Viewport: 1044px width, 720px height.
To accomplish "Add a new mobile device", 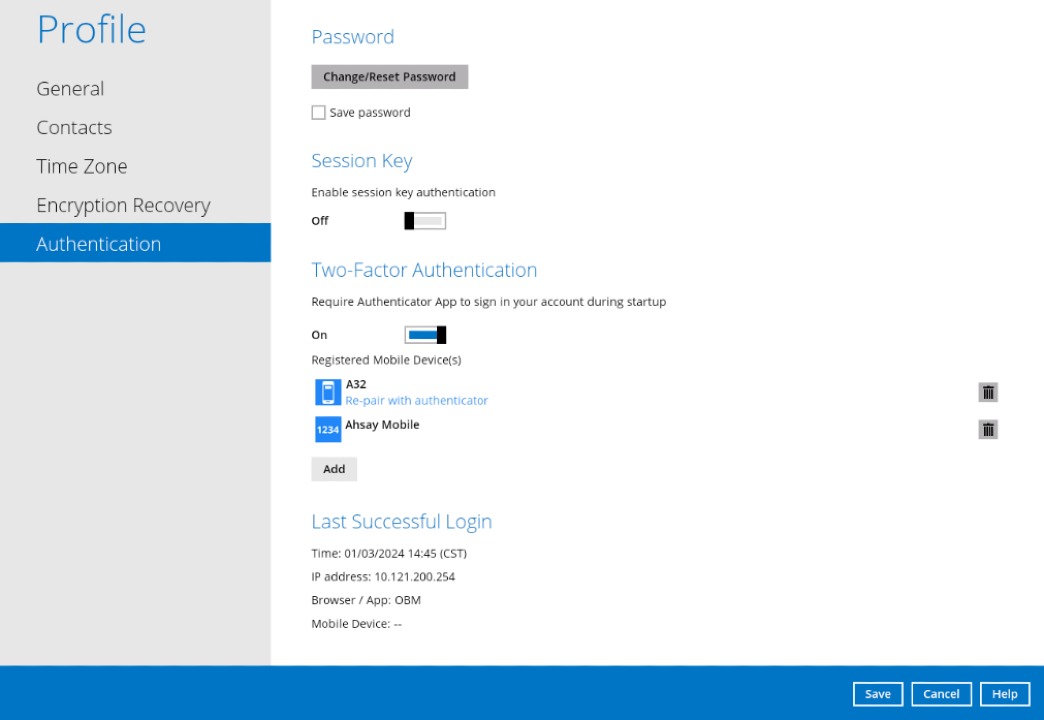I will click(x=334, y=469).
